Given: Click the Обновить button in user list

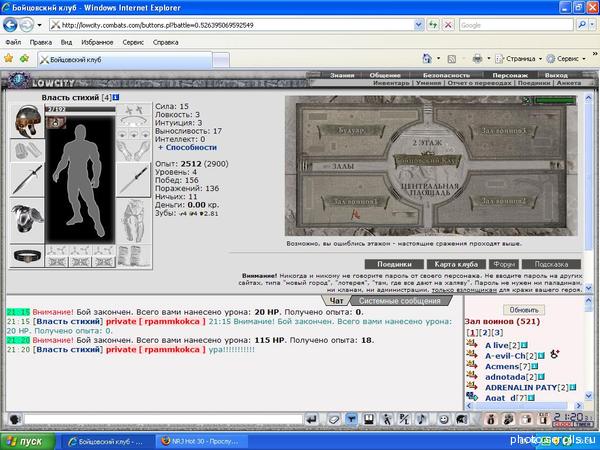Looking at the screenshot, I should click(524, 310).
